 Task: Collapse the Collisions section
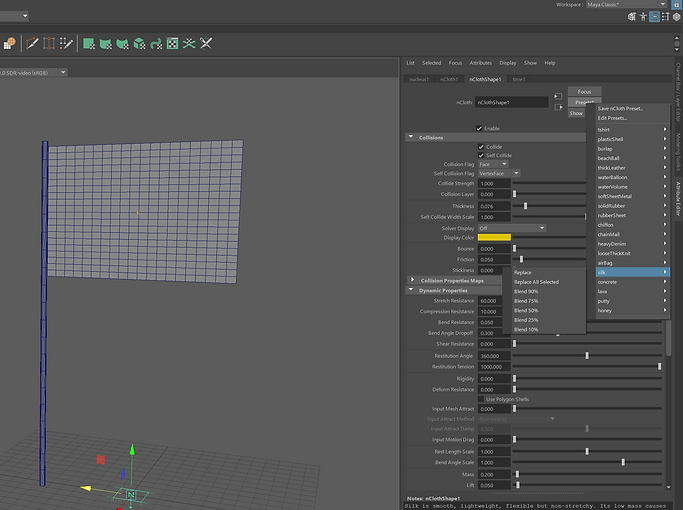pyautogui.click(x=411, y=137)
